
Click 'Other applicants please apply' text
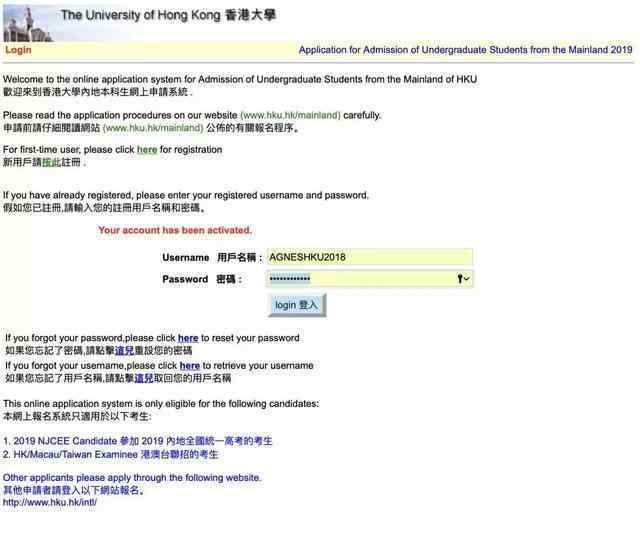point(132,477)
